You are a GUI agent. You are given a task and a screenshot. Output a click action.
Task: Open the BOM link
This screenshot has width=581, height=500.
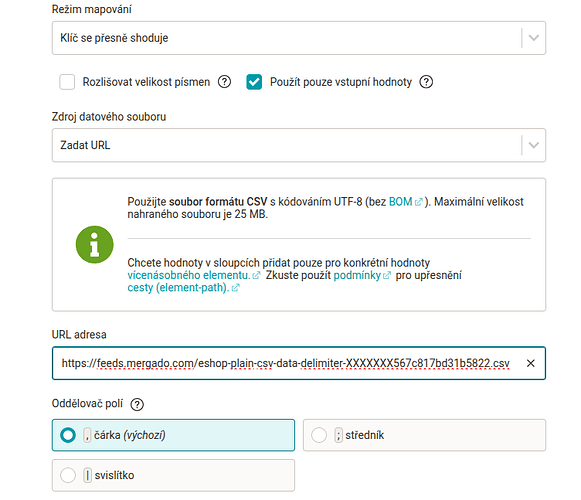(x=400, y=202)
